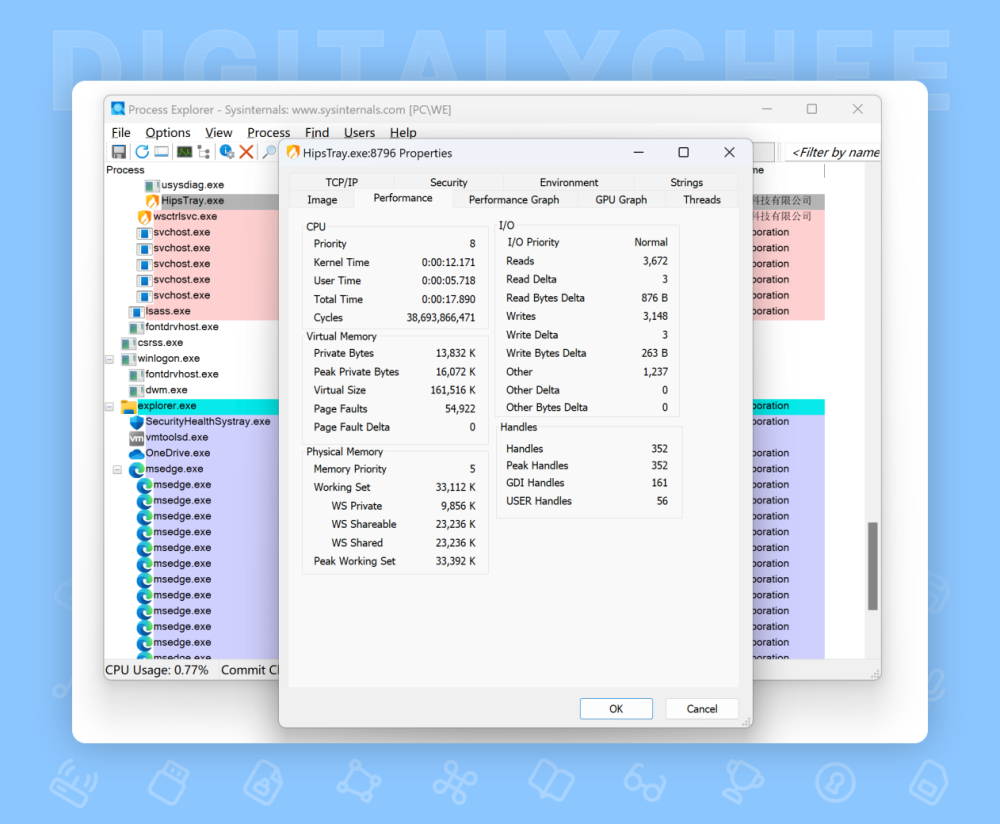The width and height of the screenshot is (1000, 824).
Task: Switch to the Threads tab
Action: coord(702,200)
